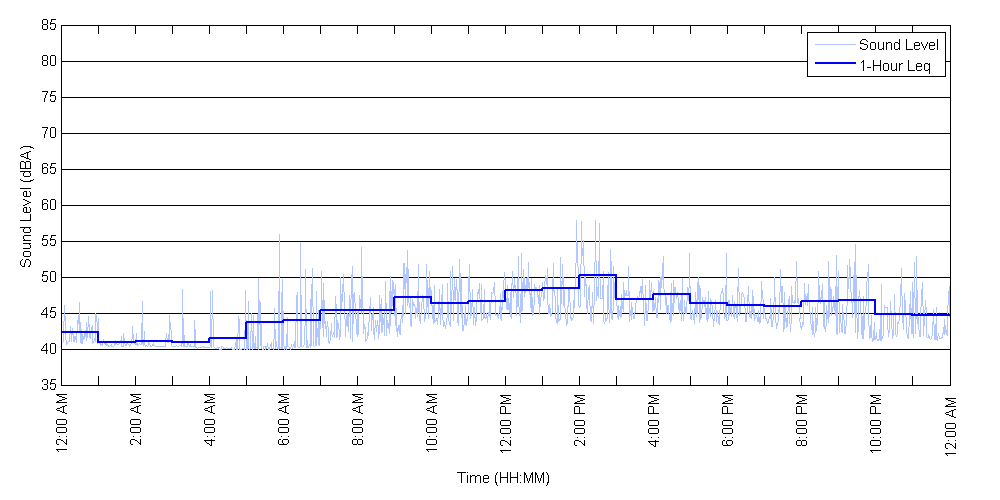Click the 85 value on the dBA axis
This screenshot has height=500, width=1000.
pos(48,25)
